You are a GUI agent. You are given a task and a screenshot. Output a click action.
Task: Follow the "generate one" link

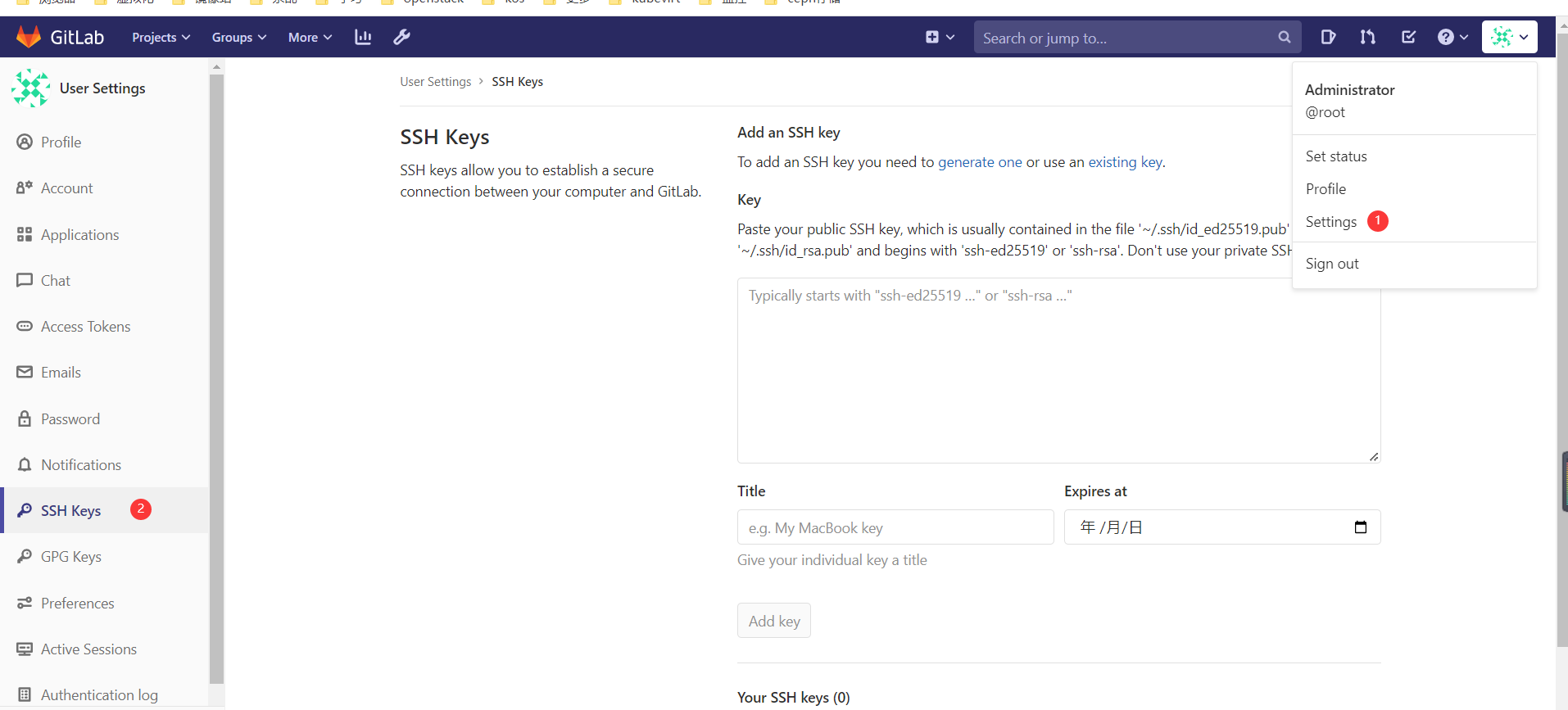coord(980,162)
